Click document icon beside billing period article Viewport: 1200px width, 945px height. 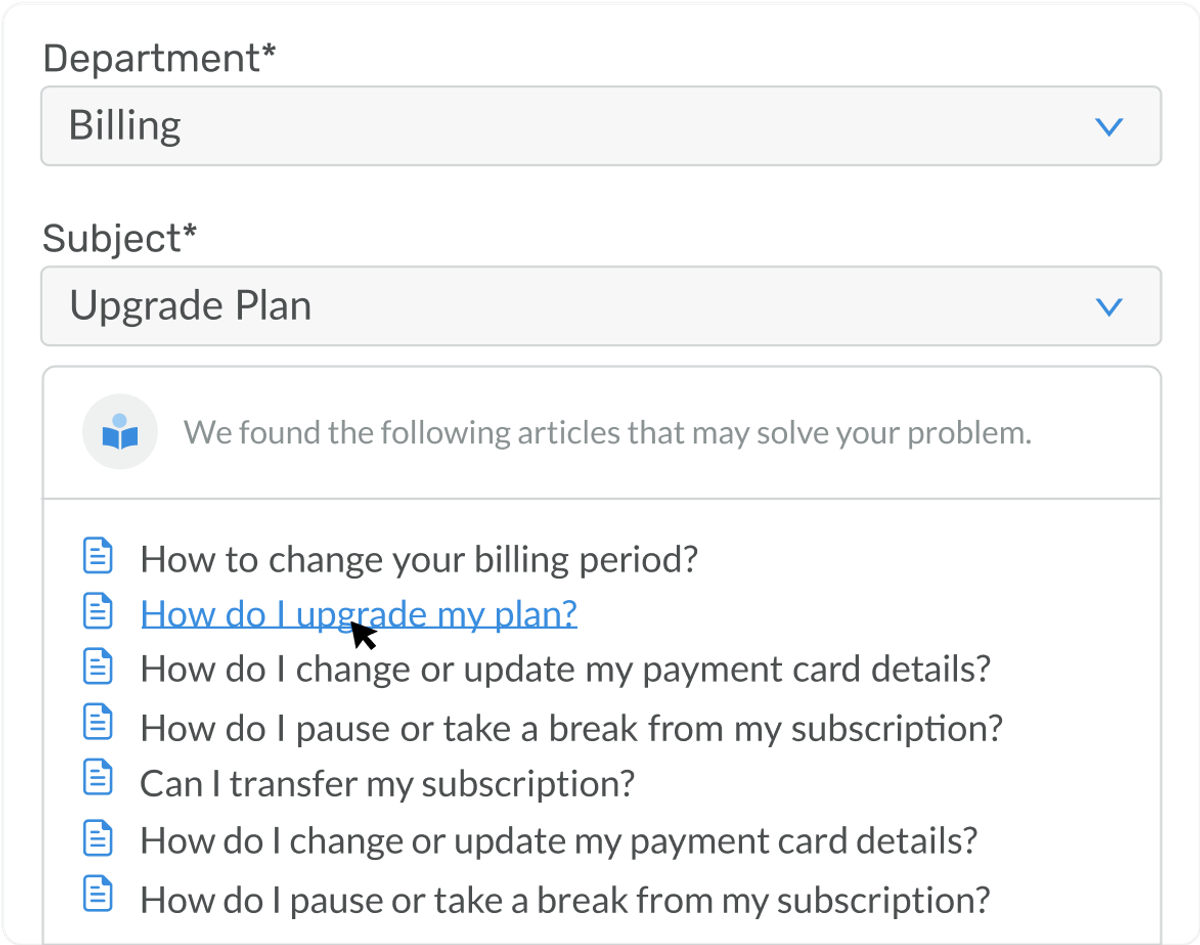98,555
